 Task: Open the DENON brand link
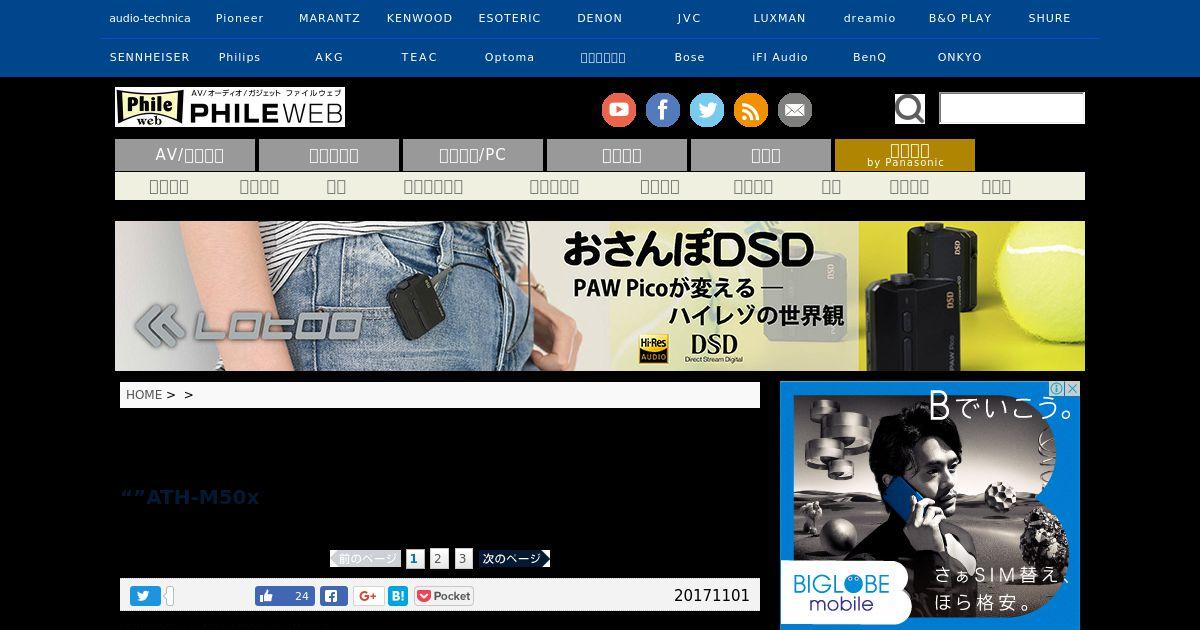pyautogui.click(x=600, y=19)
